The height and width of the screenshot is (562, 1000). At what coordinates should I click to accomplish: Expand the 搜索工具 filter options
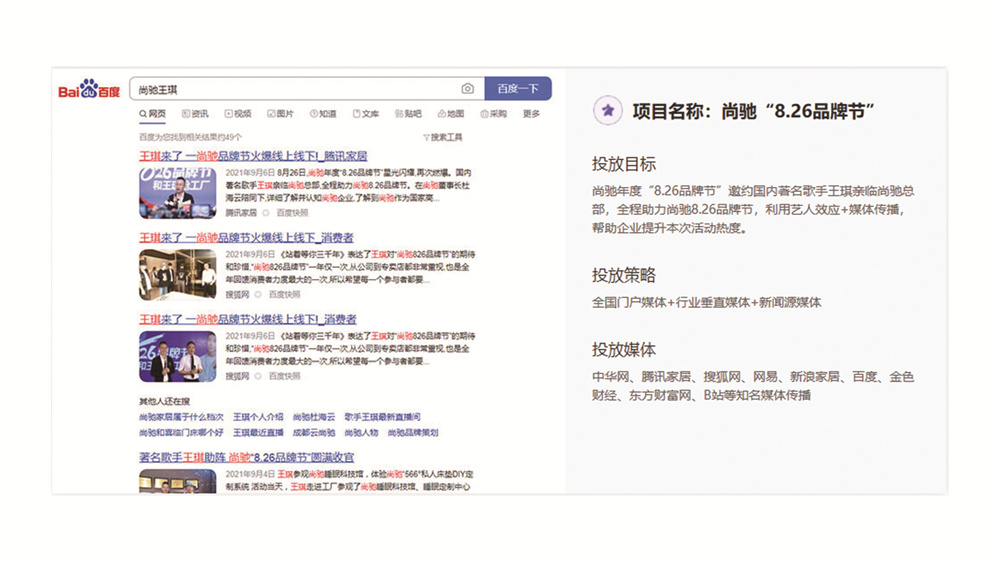tap(443, 137)
